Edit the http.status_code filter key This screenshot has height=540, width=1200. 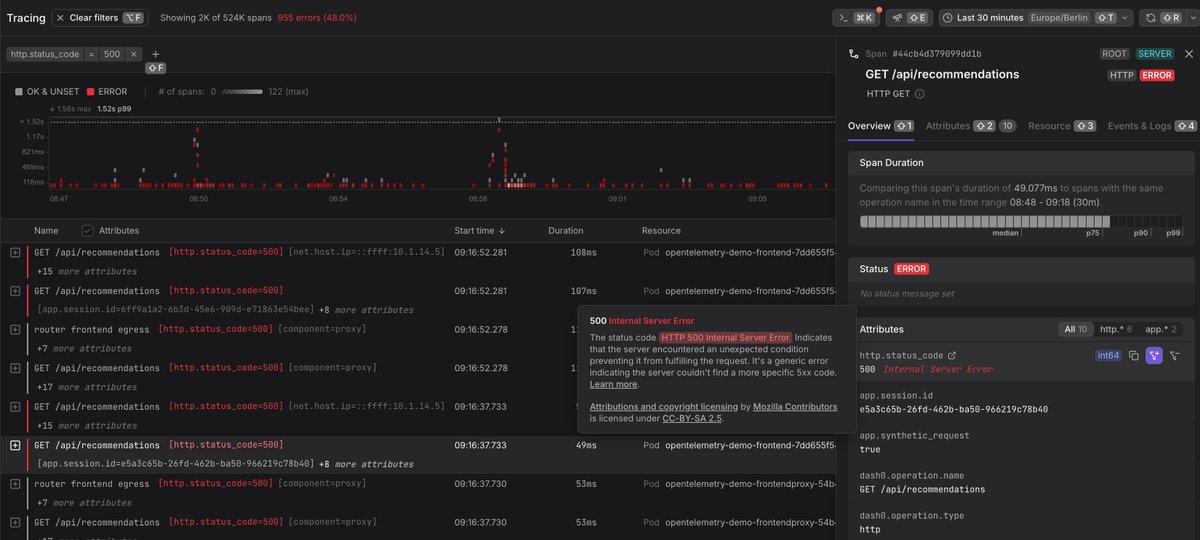(45, 54)
